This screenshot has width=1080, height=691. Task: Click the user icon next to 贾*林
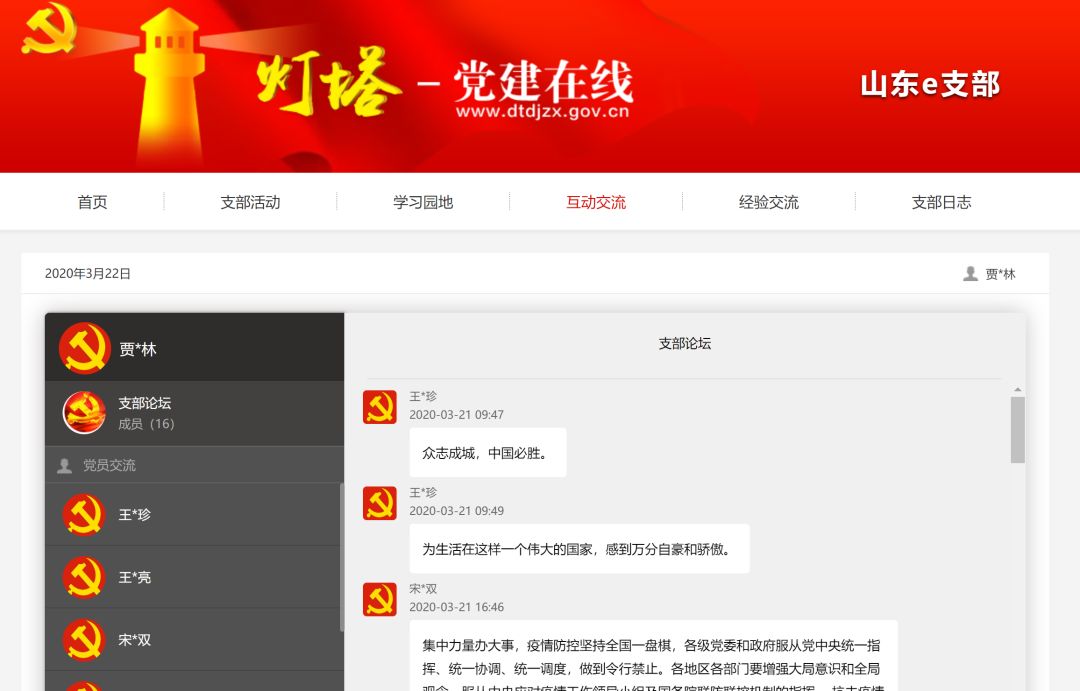[x=970, y=274]
